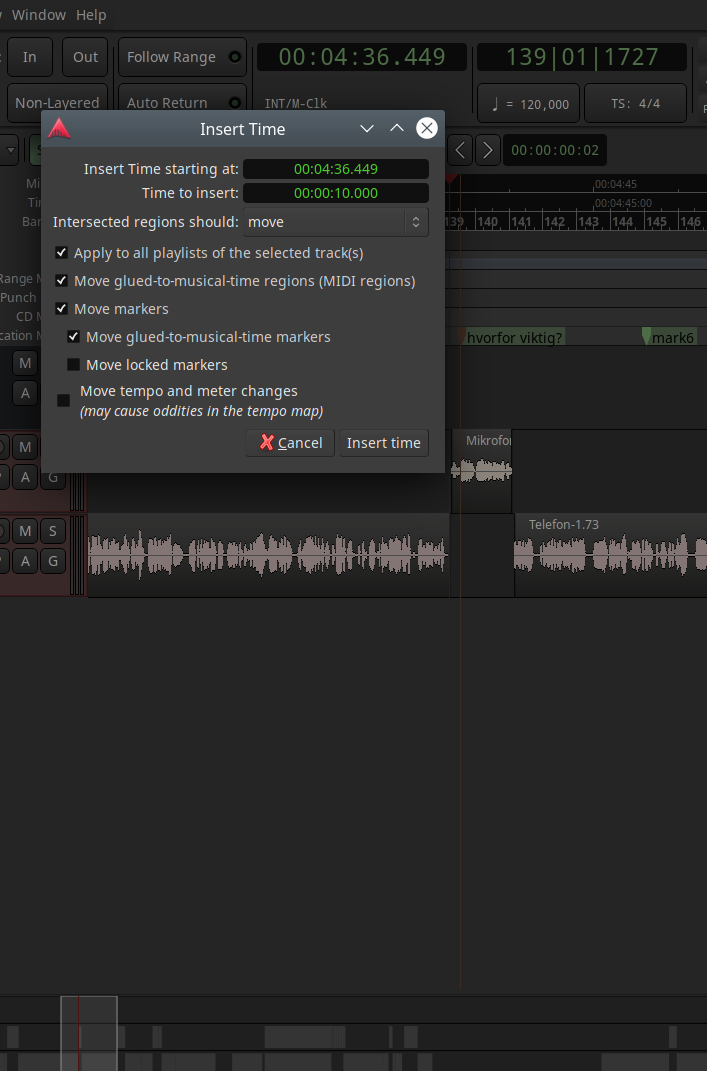Viewport: 707px width, 1071px height.
Task: Click the A automation button on Mikrofon track
Action: 26,477
